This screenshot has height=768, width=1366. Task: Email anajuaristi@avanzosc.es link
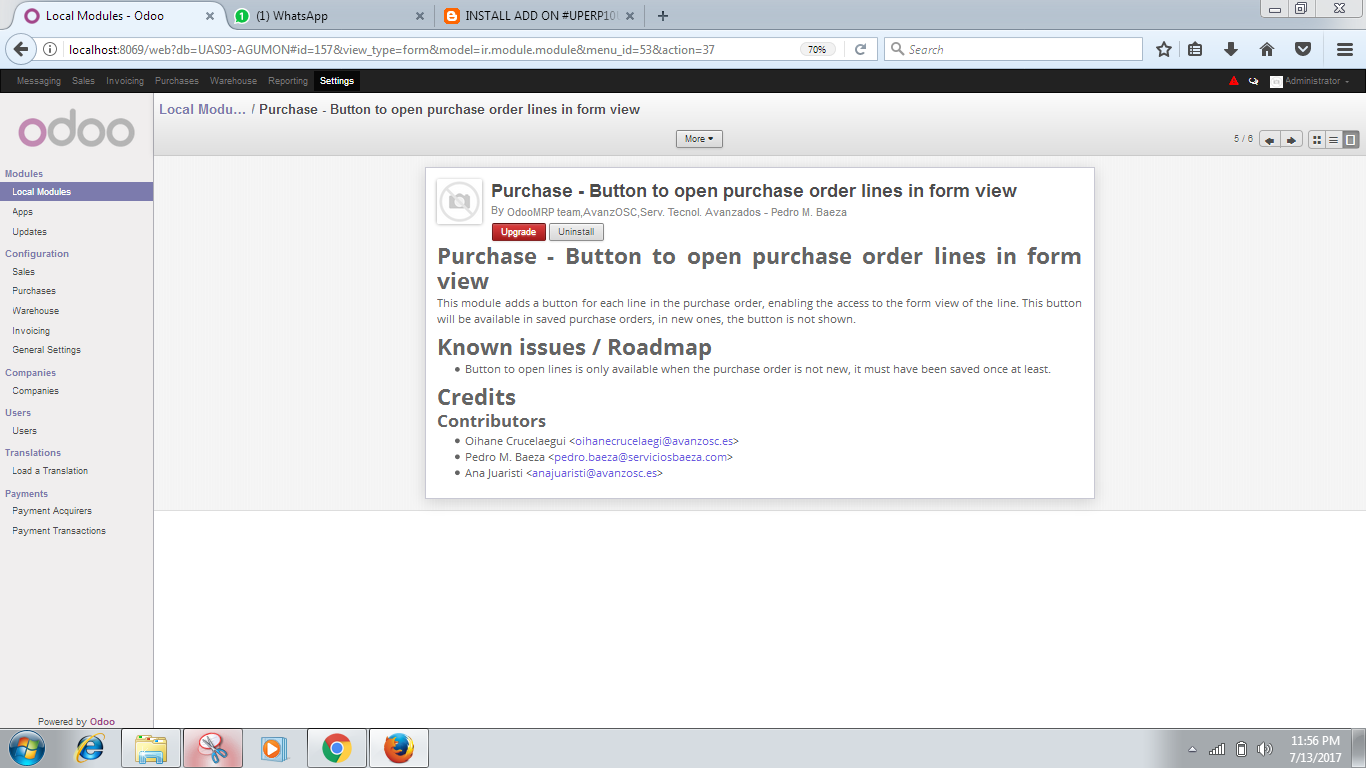point(595,473)
